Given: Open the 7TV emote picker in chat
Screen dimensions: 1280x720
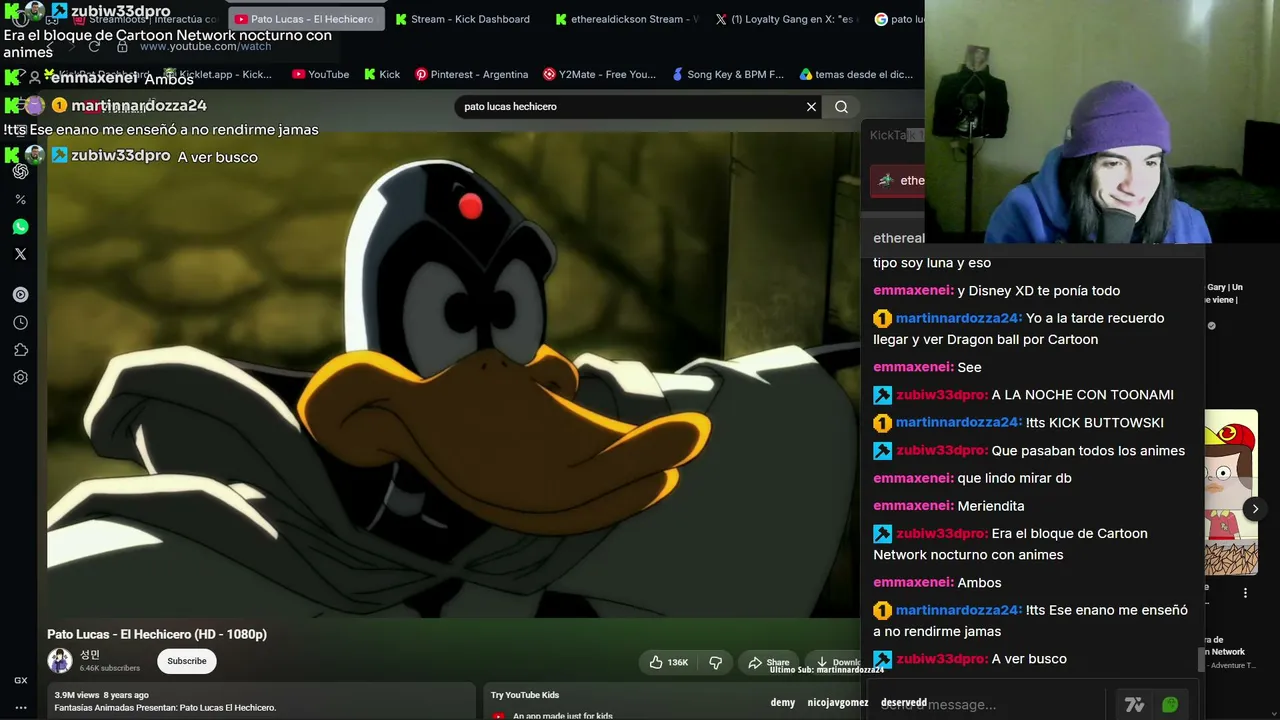Looking at the screenshot, I should tap(1134, 705).
